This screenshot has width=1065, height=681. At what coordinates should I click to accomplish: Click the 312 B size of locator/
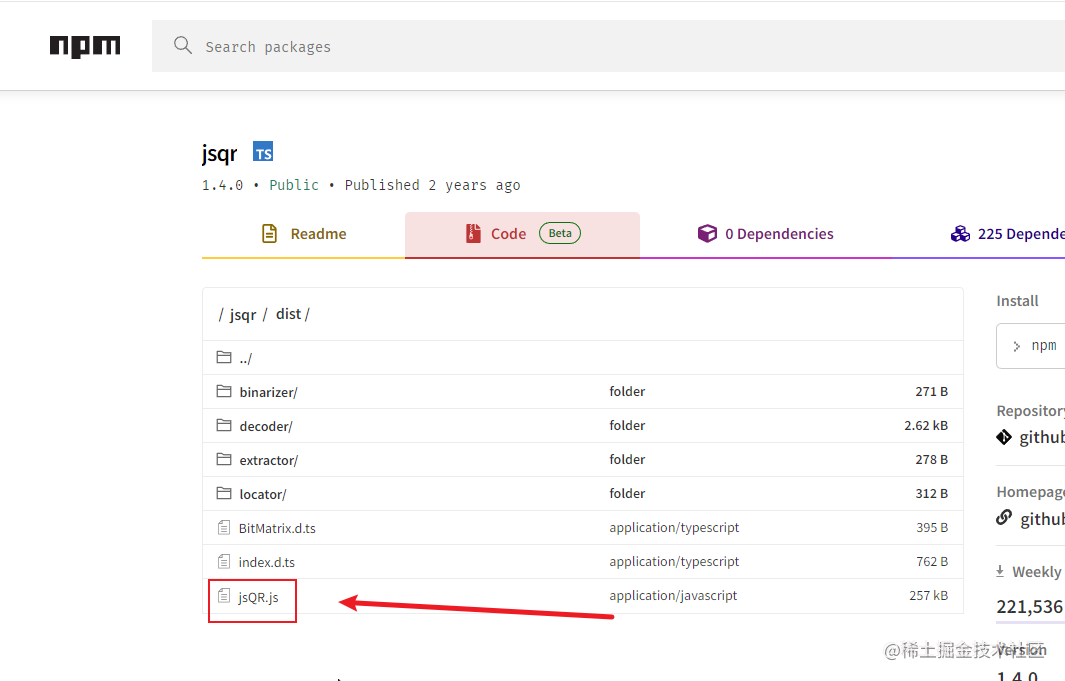tap(931, 494)
